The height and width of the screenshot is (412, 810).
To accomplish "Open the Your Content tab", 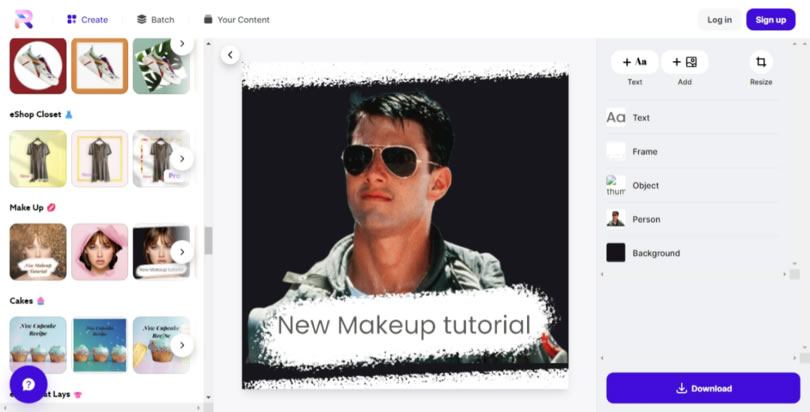I will point(237,20).
